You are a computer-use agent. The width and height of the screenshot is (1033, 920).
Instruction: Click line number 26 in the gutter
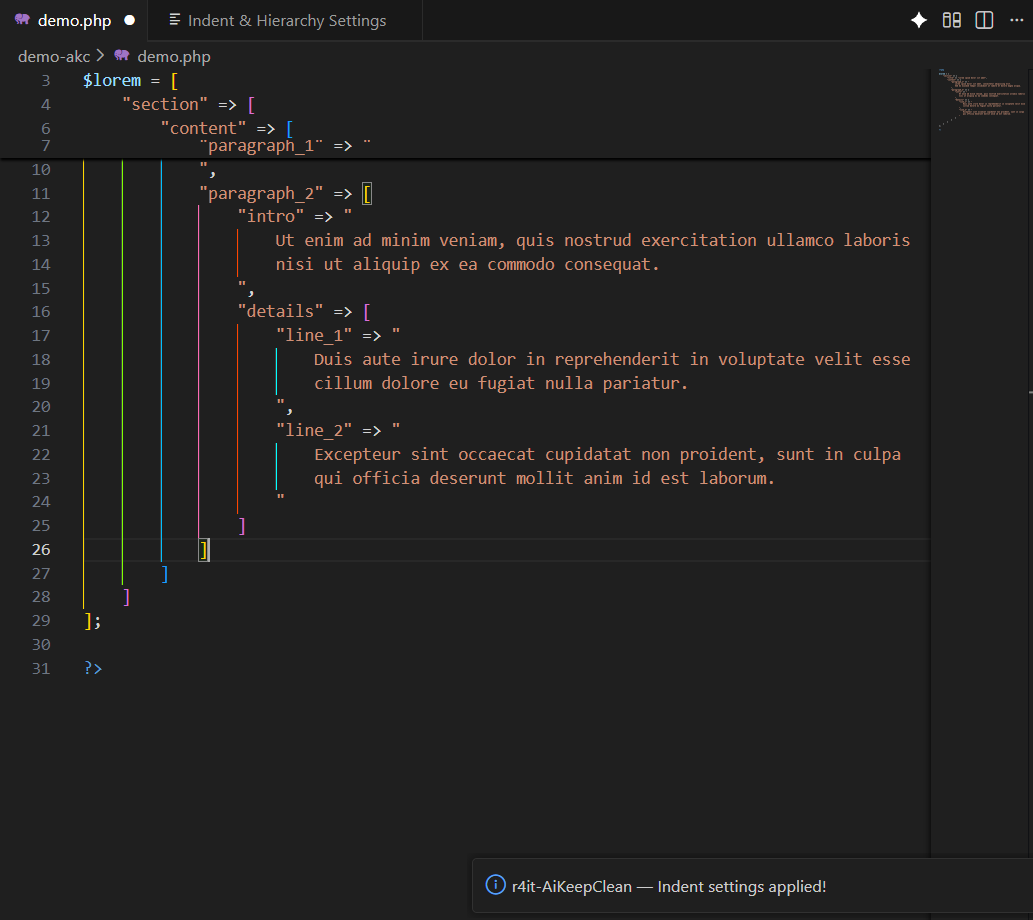coord(40,549)
